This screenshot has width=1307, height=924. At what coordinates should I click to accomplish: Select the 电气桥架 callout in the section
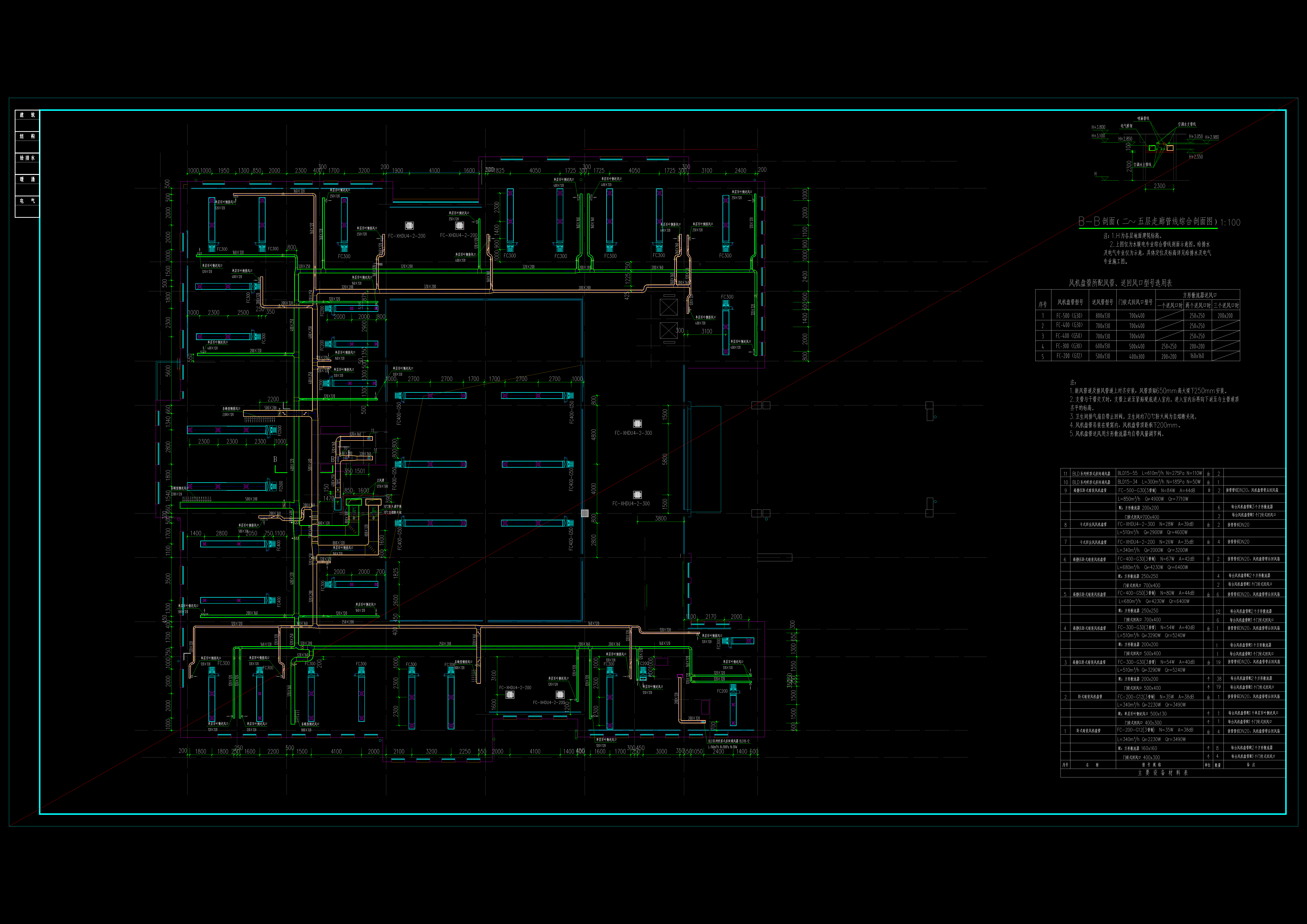[1126, 126]
